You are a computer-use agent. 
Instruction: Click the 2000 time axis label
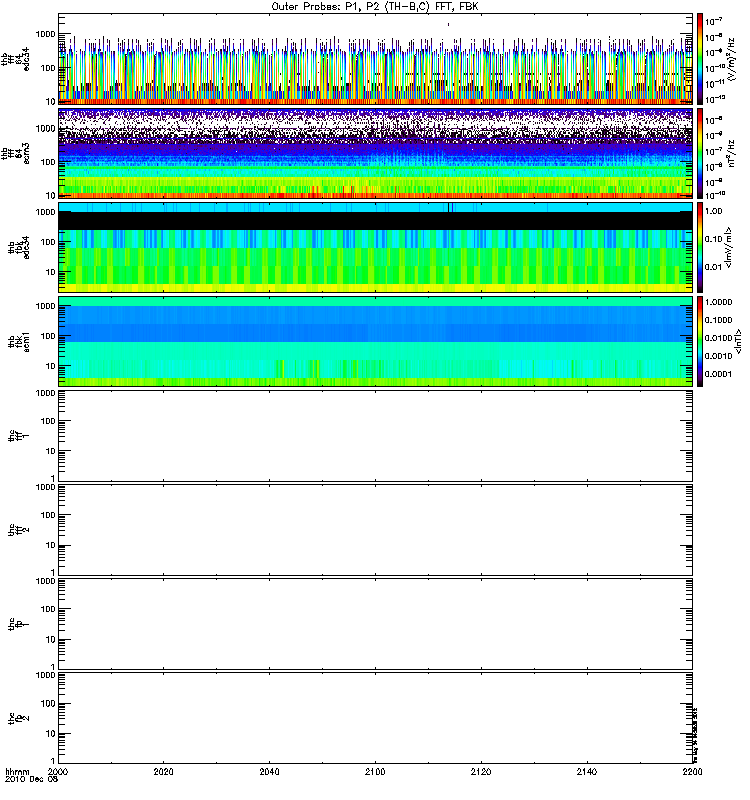tap(59, 771)
